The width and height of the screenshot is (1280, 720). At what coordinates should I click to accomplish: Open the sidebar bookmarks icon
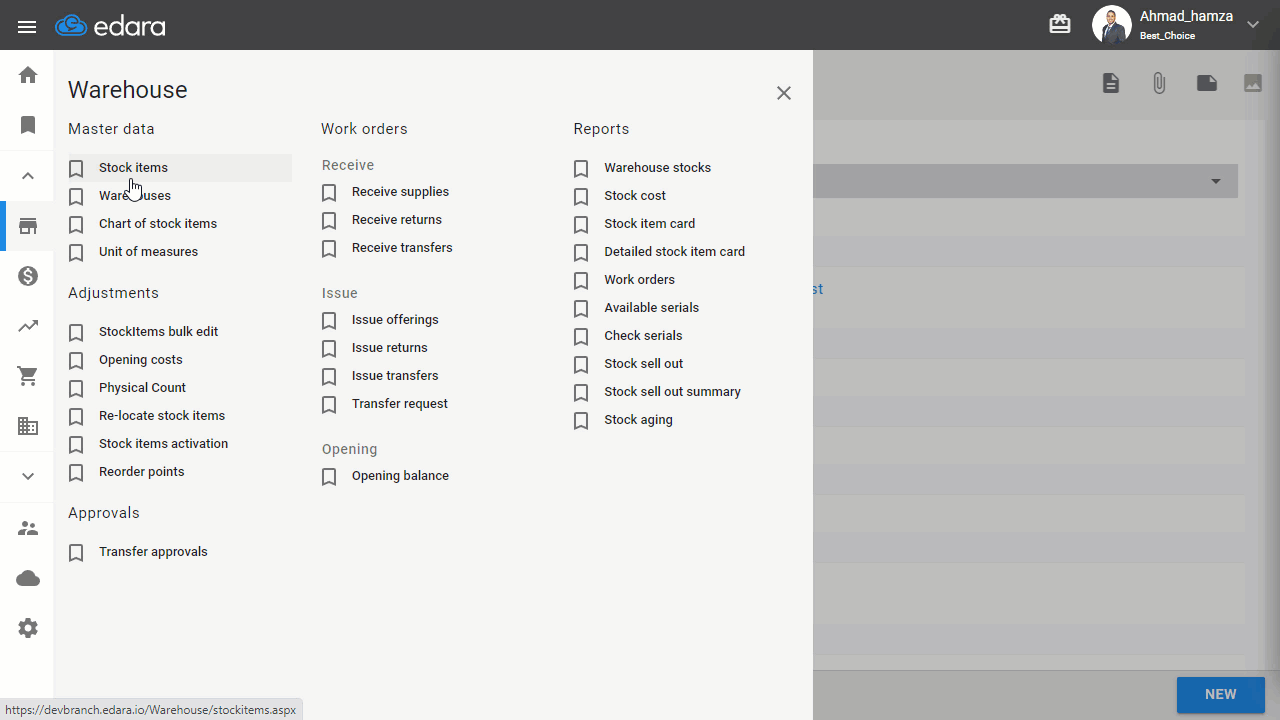[x=28, y=125]
